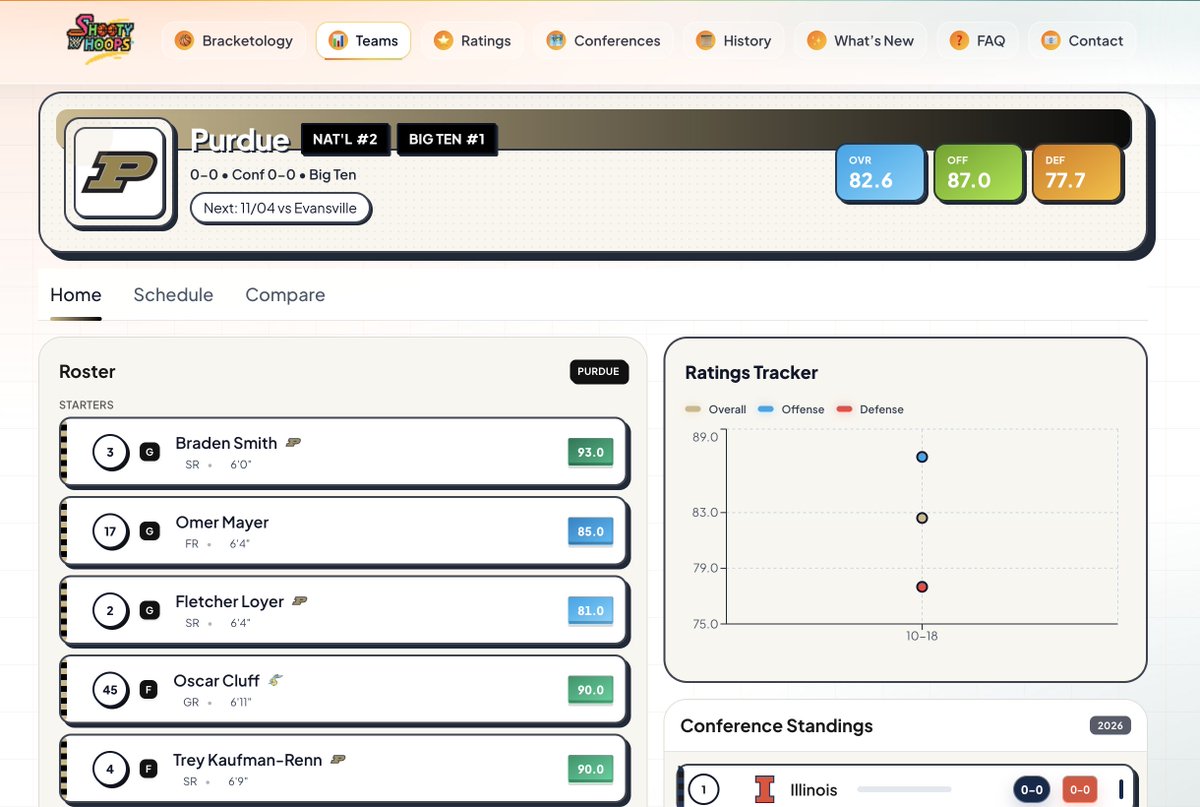Open Oscar Cluff player name

pos(217,680)
